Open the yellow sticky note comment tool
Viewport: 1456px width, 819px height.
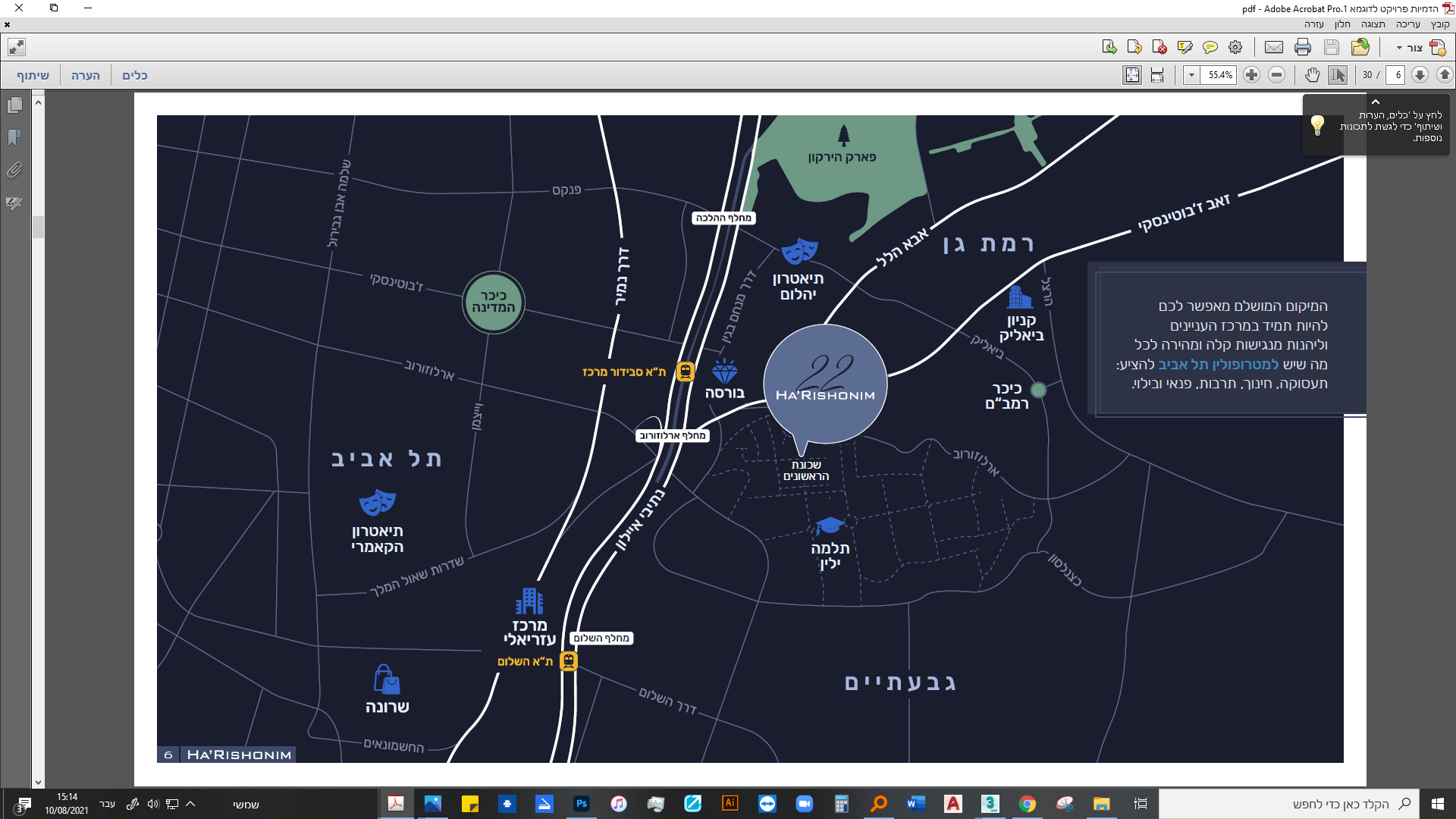pos(1210,48)
